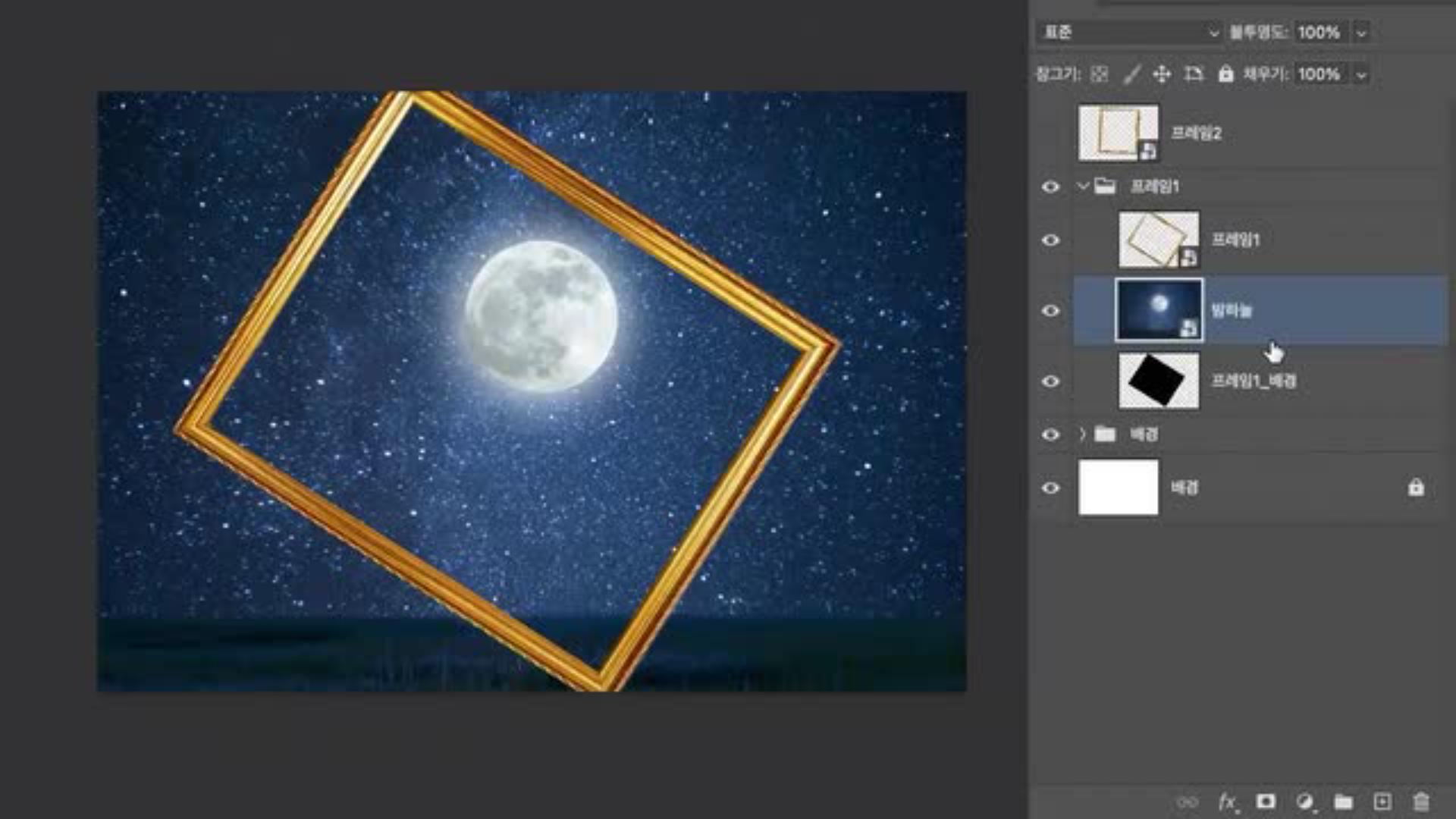Viewport: 1456px width, 819px height.
Task: Hide the 밤하늘 night sky layer
Action: pos(1050,311)
